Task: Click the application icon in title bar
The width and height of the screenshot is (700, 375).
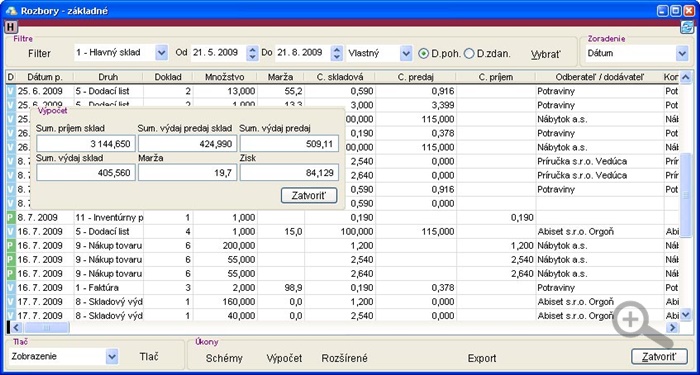Action: coord(11,10)
